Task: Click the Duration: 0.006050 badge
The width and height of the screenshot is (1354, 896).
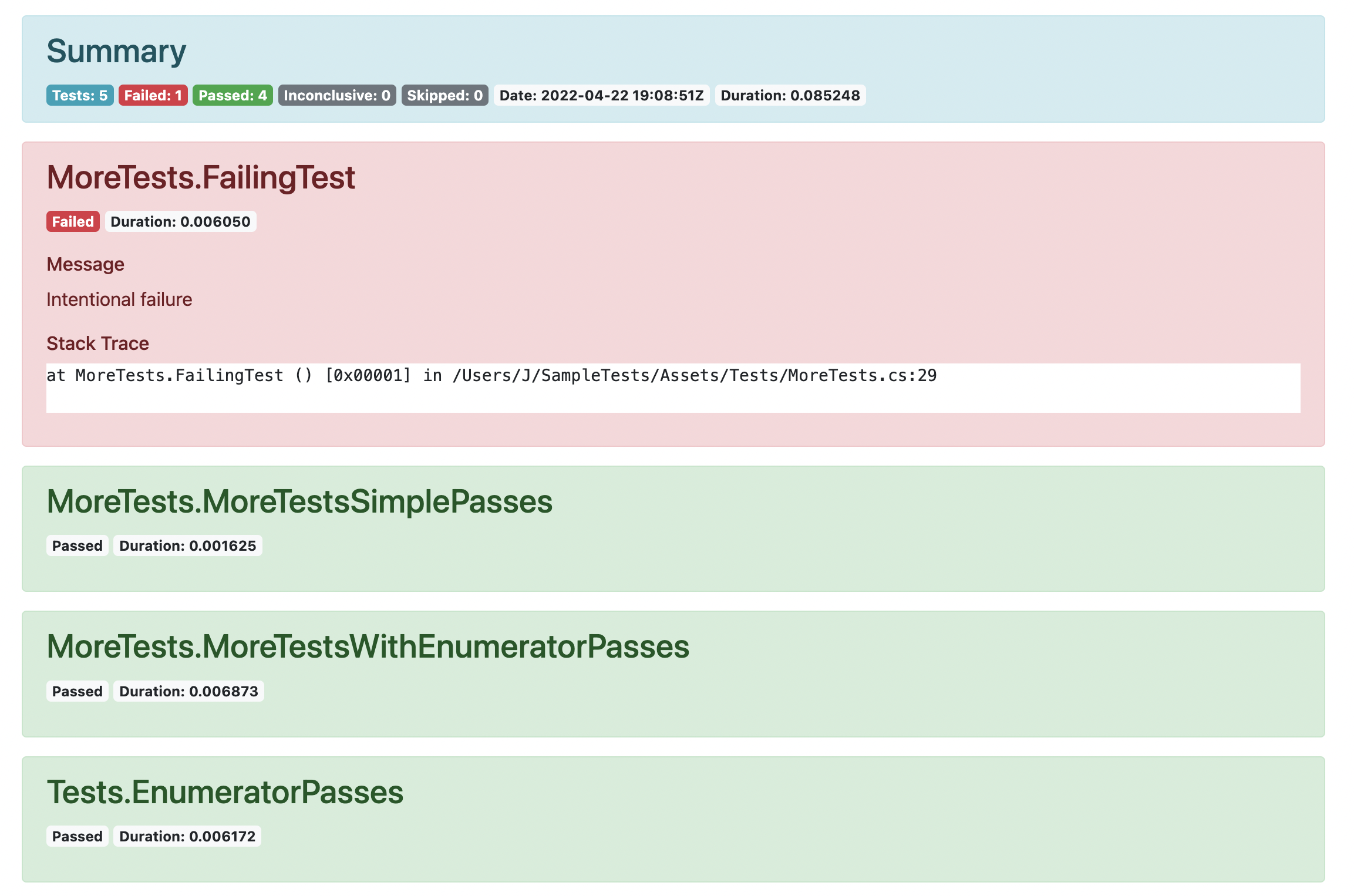Action: (180, 221)
